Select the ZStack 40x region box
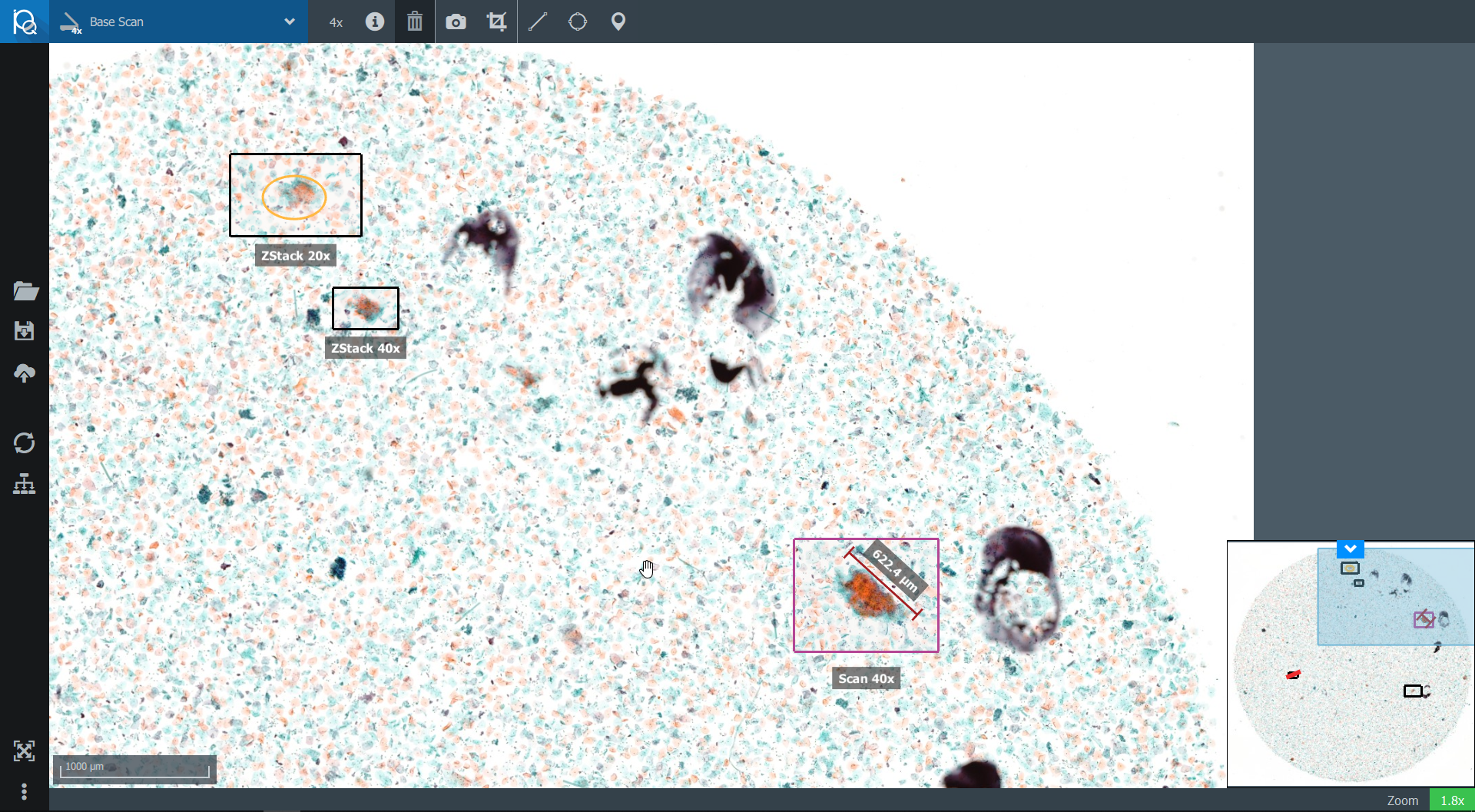The height and width of the screenshot is (812, 1475). [366, 308]
